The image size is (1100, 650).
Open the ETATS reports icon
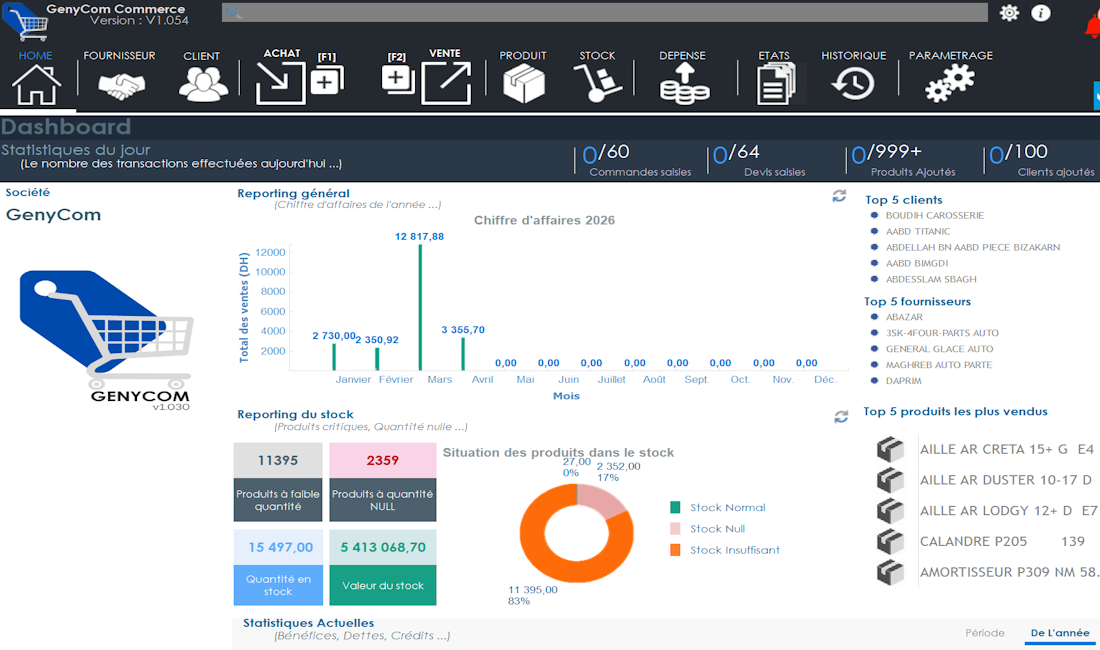coord(775,85)
